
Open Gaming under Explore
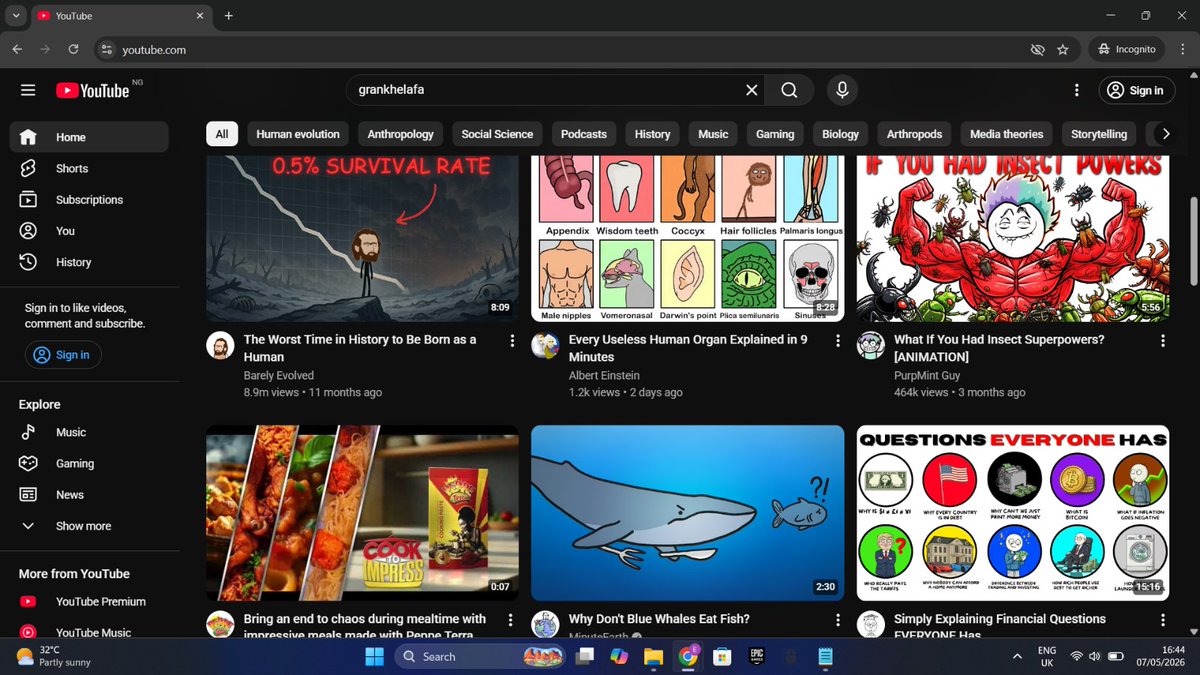pos(89,463)
